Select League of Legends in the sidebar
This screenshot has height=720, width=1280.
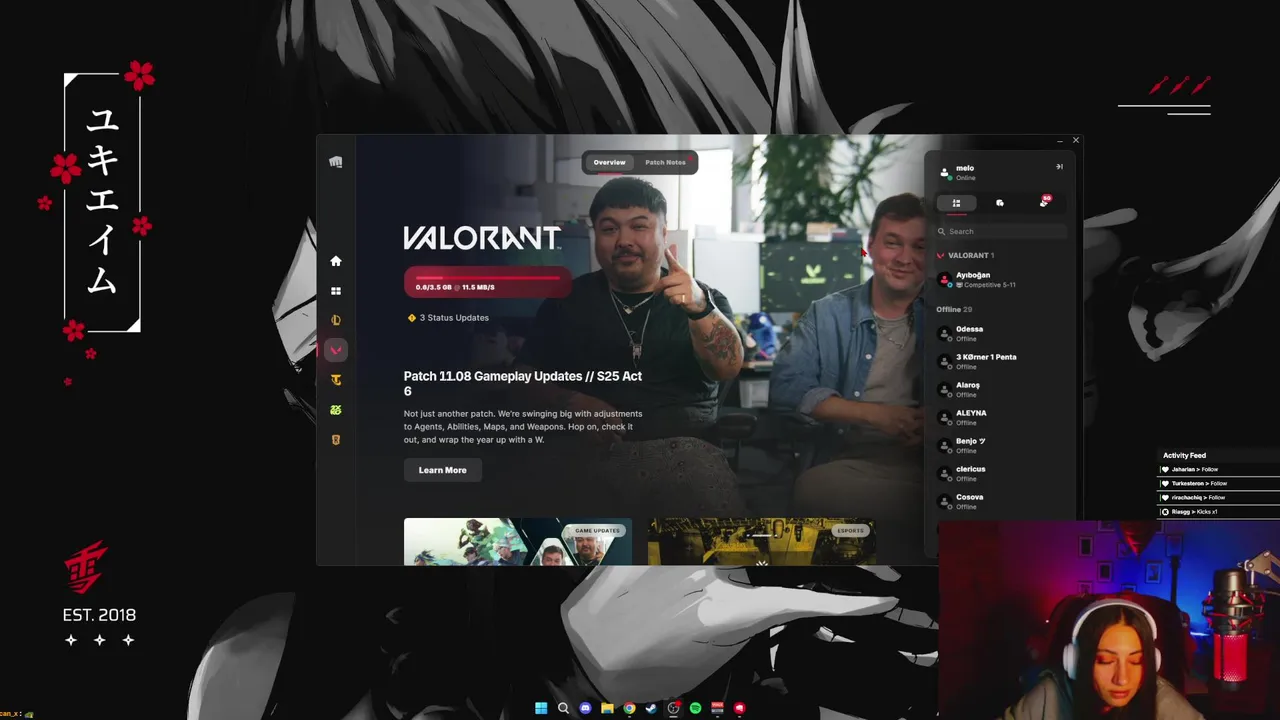coord(336,320)
